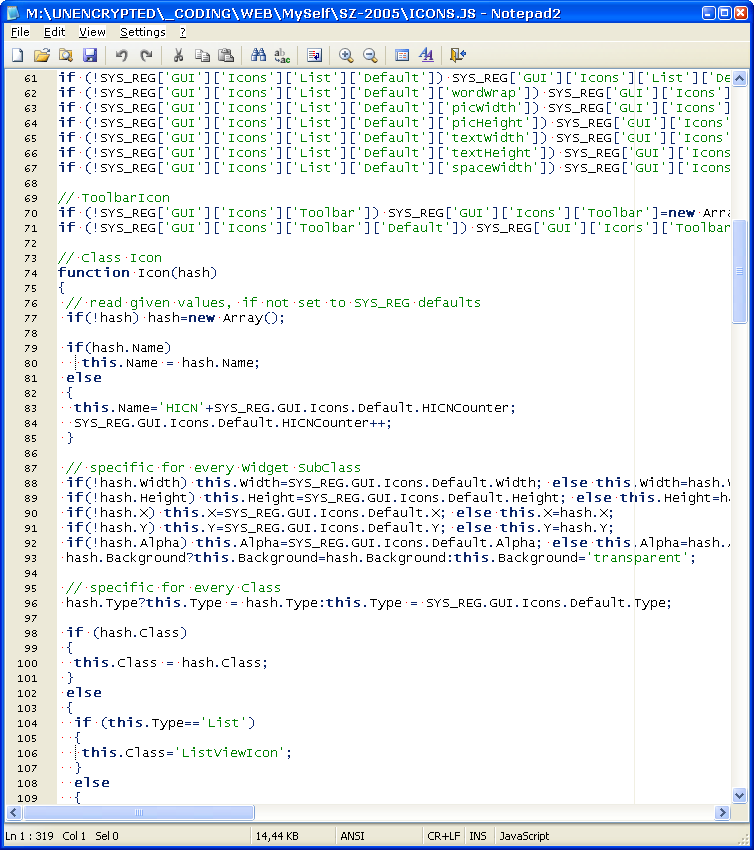754x850 pixels.
Task: Click the Redo arrow icon
Action: click(x=146, y=55)
